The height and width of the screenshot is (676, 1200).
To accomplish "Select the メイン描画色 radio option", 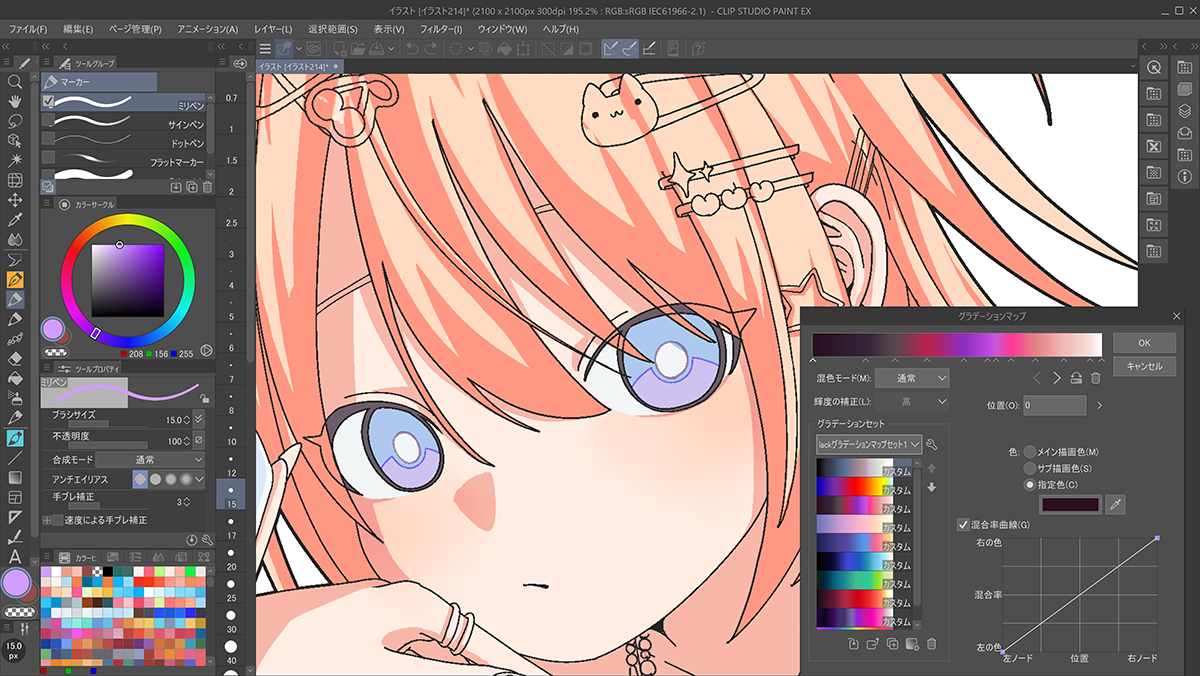I will click(1030, 452).
